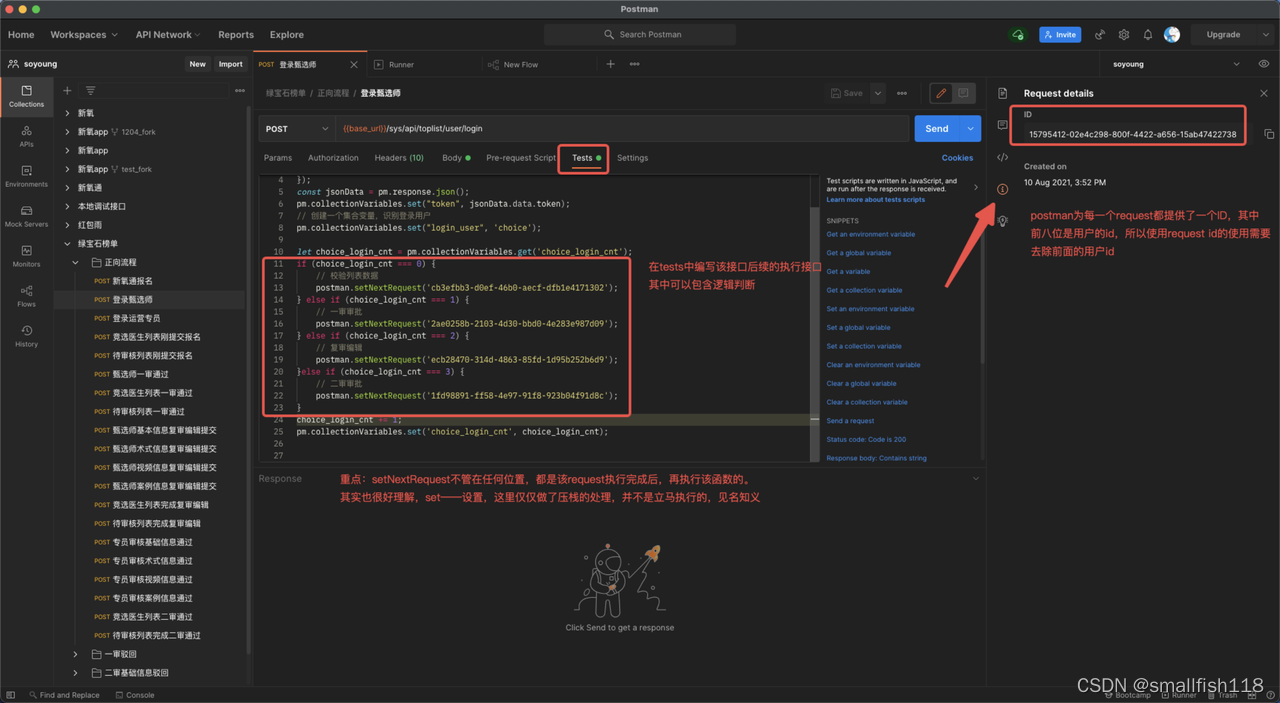Collapse the 正向流程 folder
Image resolution: width=1280 pixels, height=703 pixels.
pyautogui.click(x=76, y=262)
